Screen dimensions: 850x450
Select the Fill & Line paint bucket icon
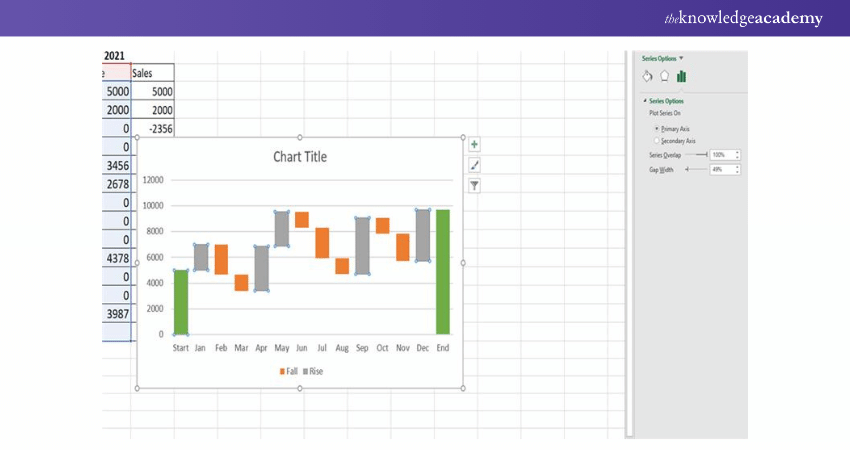(x=647, y=76)
